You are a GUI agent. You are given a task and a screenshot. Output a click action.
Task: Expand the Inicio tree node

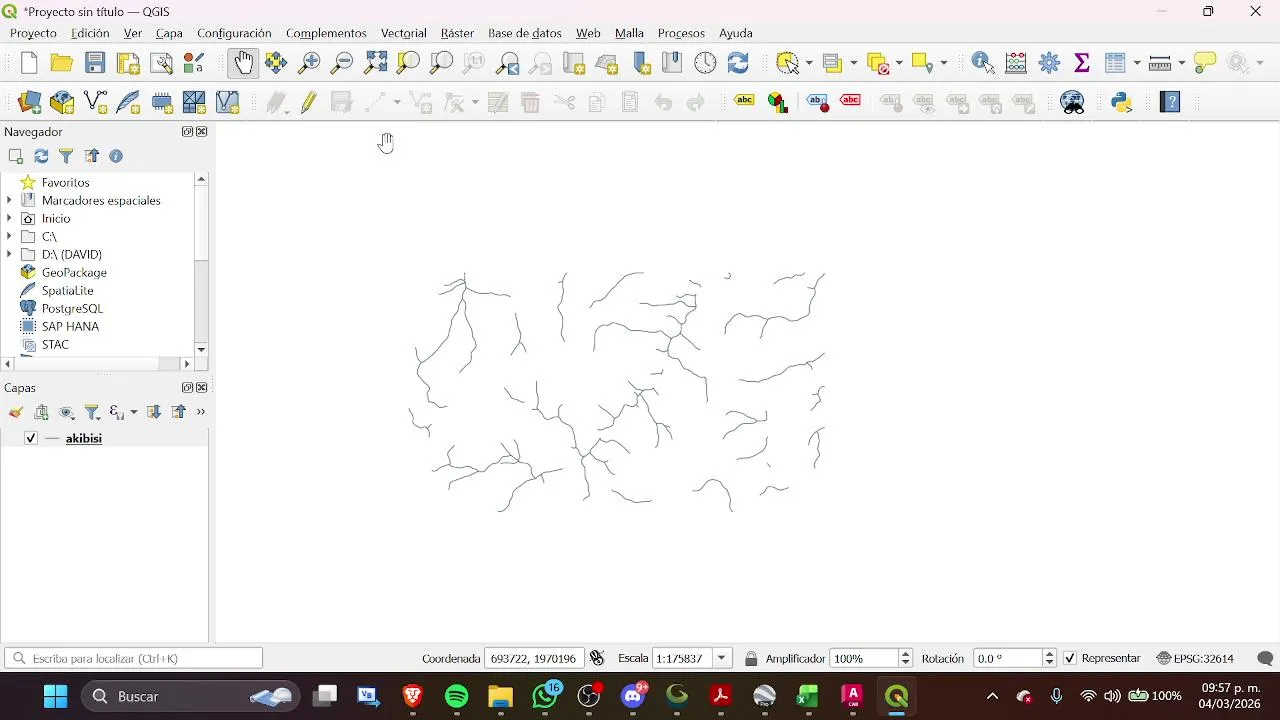9,218
